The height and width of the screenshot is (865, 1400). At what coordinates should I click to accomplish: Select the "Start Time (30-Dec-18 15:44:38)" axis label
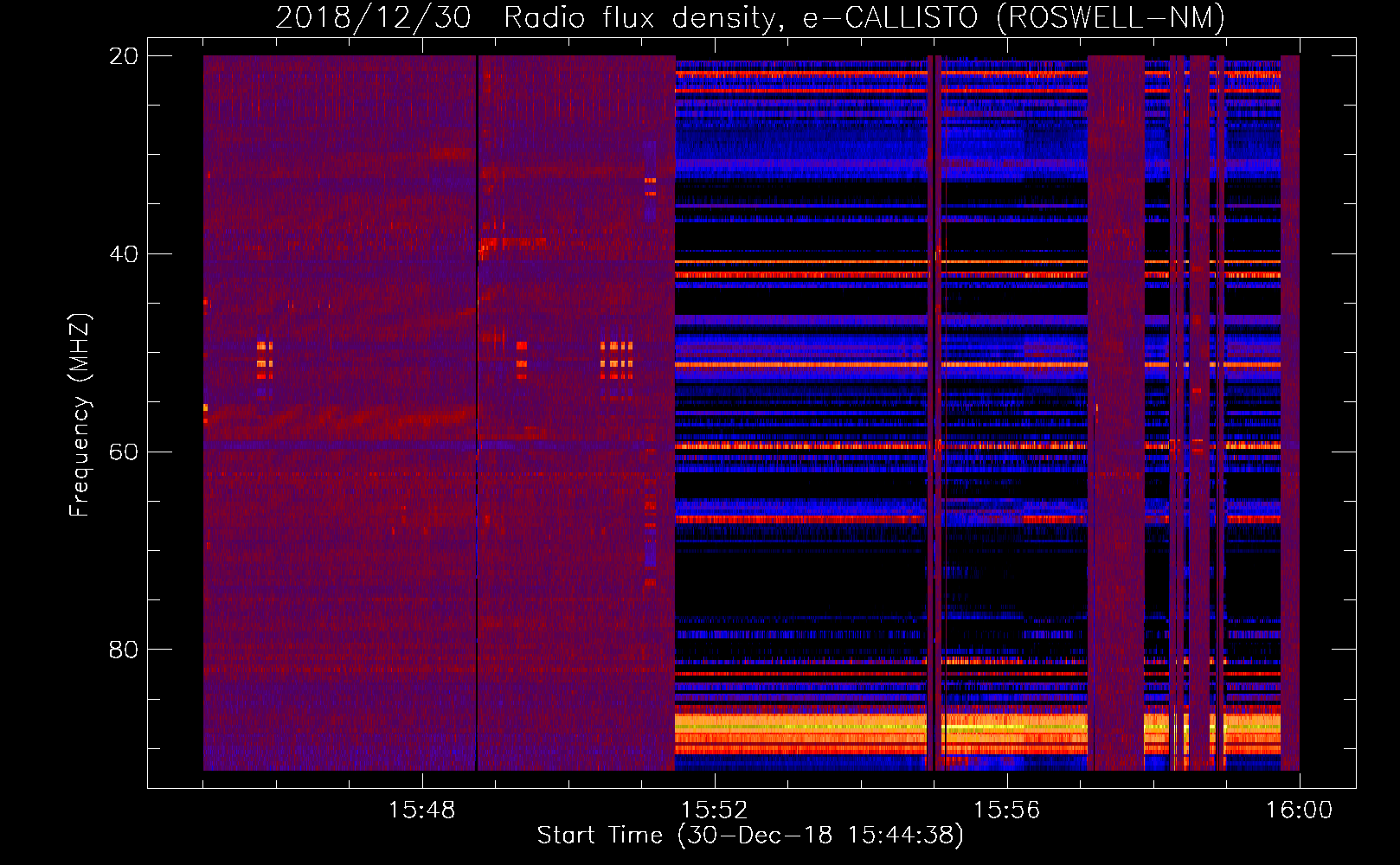[x=750, y=836]
